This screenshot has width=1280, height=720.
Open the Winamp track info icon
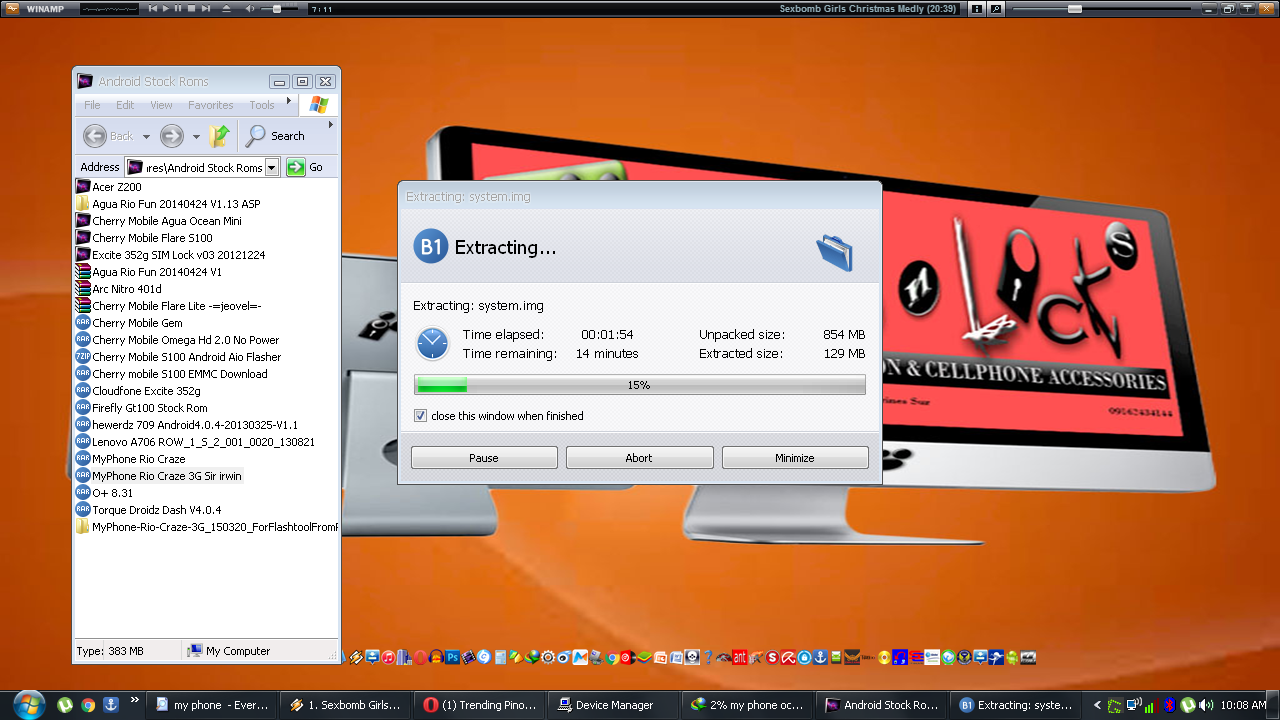tap(978, 8)
